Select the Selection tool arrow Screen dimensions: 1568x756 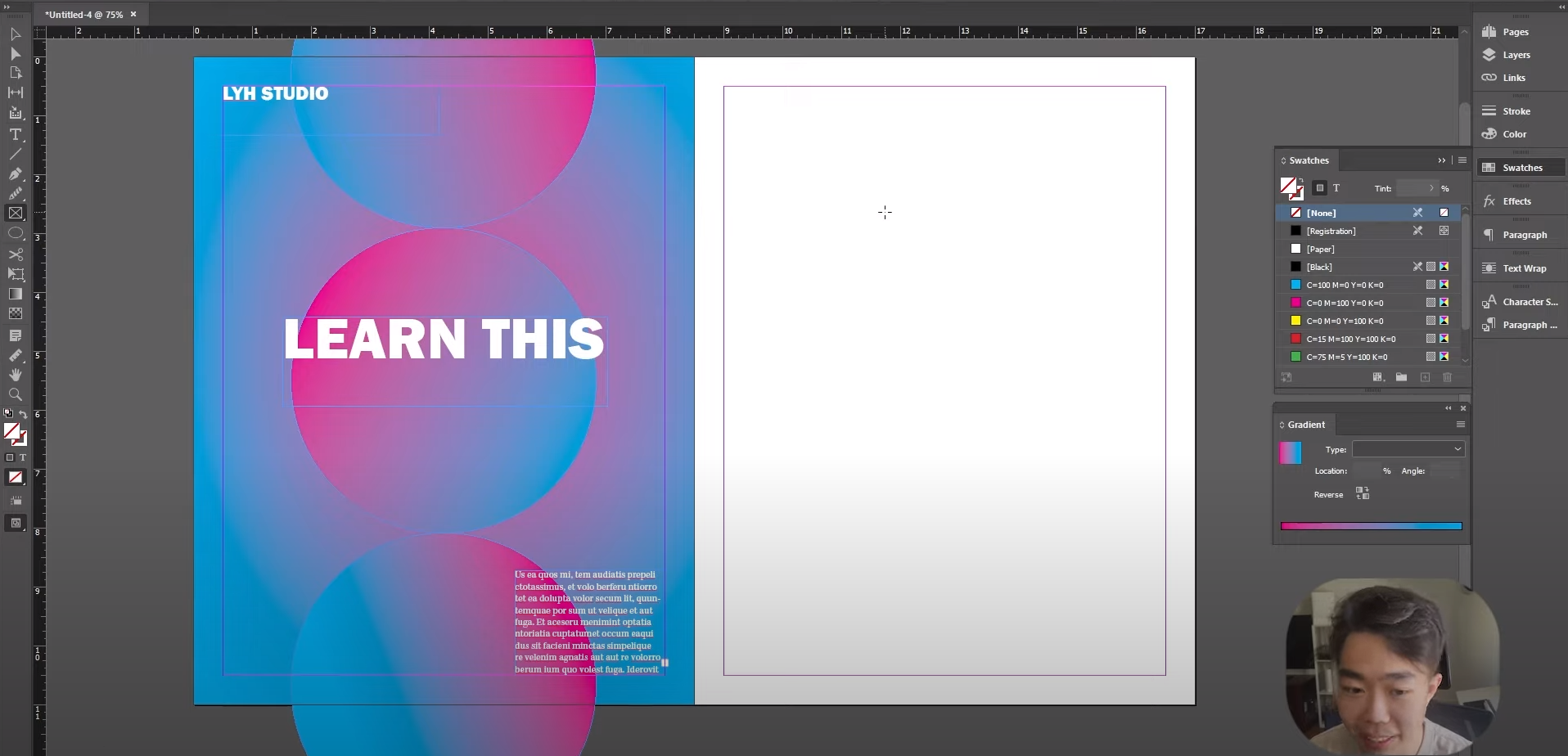(x=16, y=34)
